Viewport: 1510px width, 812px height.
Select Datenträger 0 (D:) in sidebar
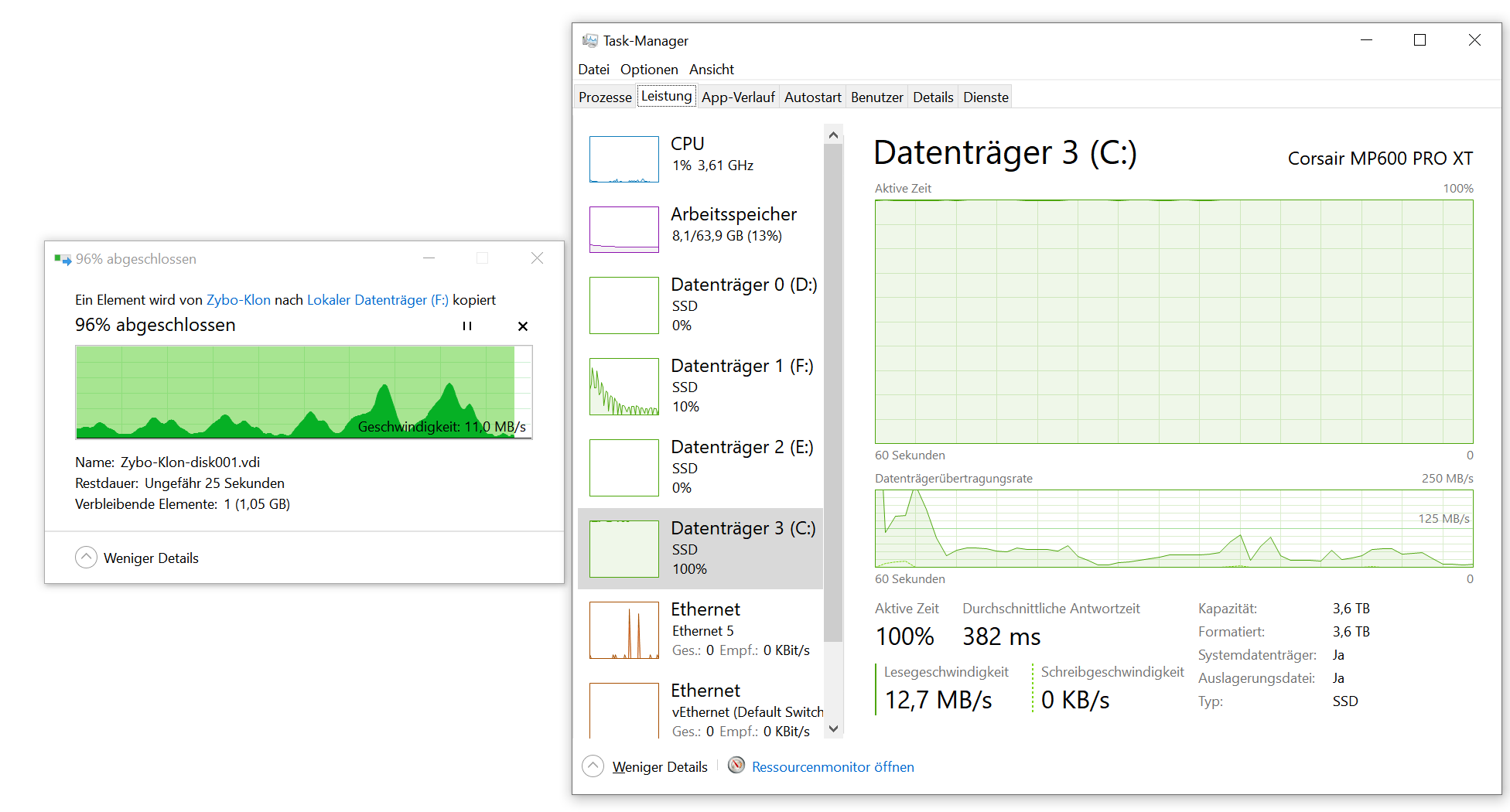[700, 305]
